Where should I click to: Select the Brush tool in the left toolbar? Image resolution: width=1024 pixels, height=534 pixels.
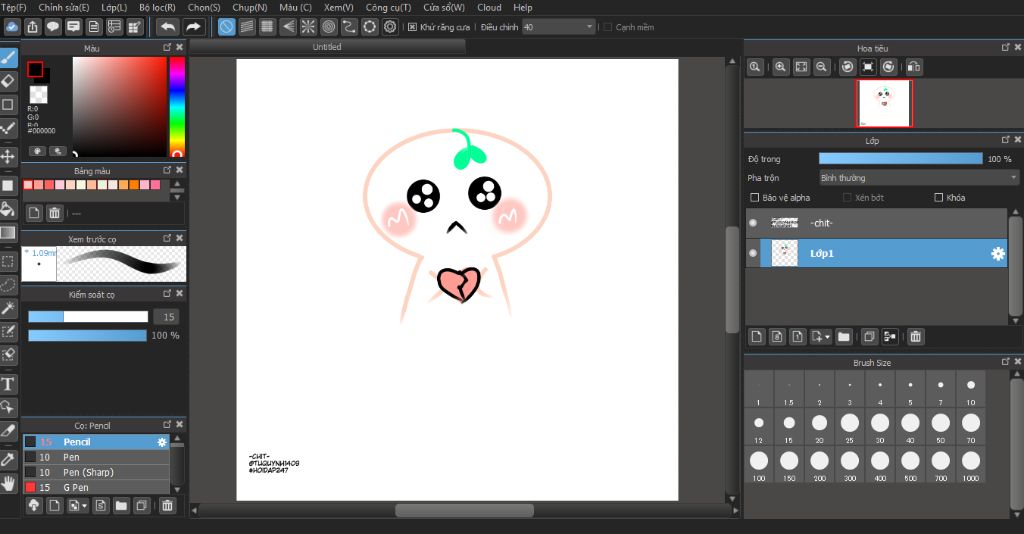point(8,57)
